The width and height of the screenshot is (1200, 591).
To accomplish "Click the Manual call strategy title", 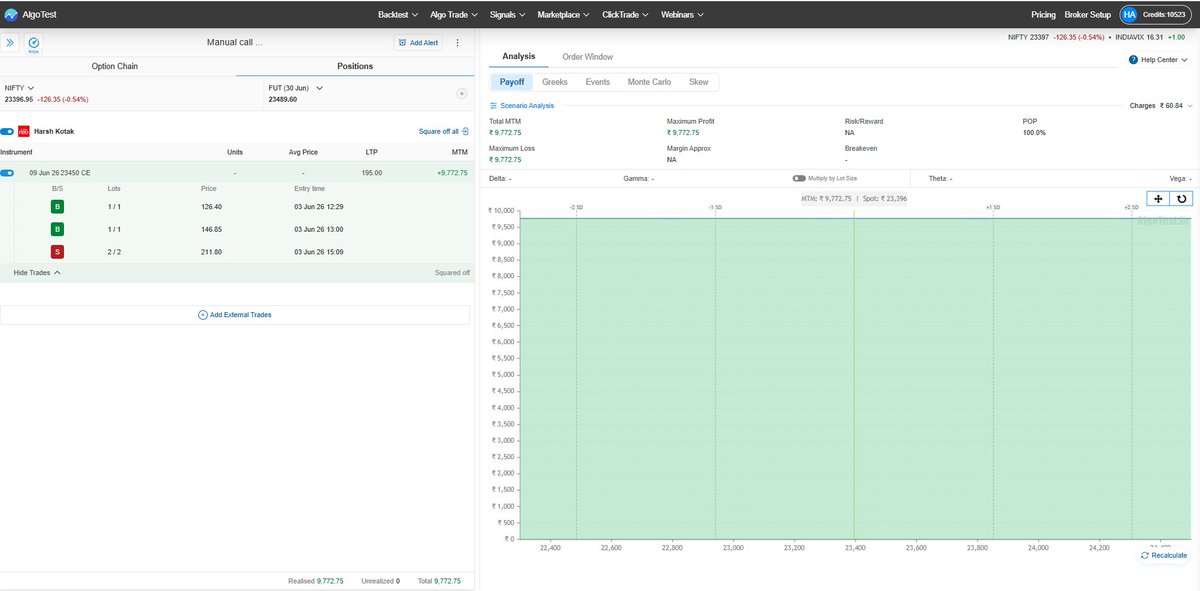I will [234, 42].
